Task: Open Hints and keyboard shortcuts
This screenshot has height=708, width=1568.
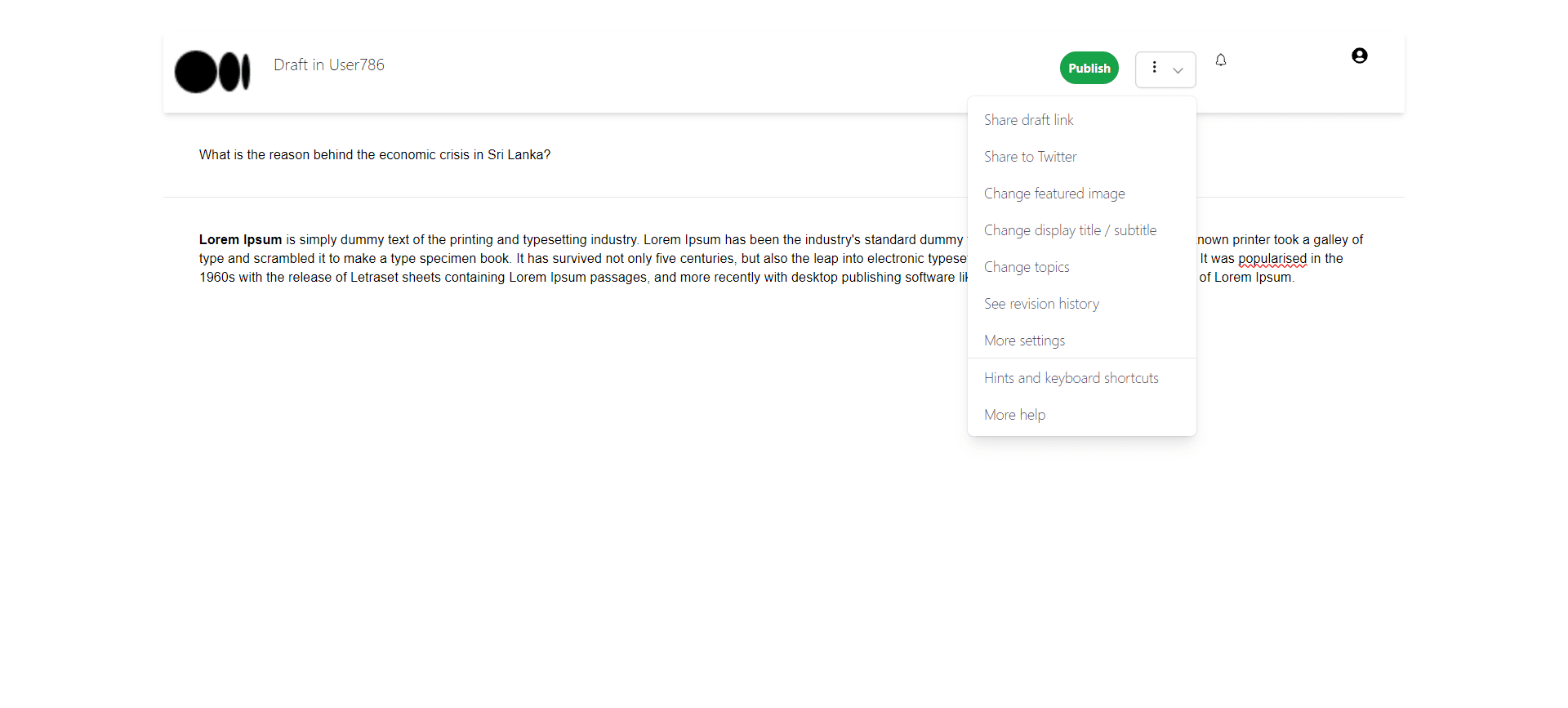Action: click(x=1071, y=378)
